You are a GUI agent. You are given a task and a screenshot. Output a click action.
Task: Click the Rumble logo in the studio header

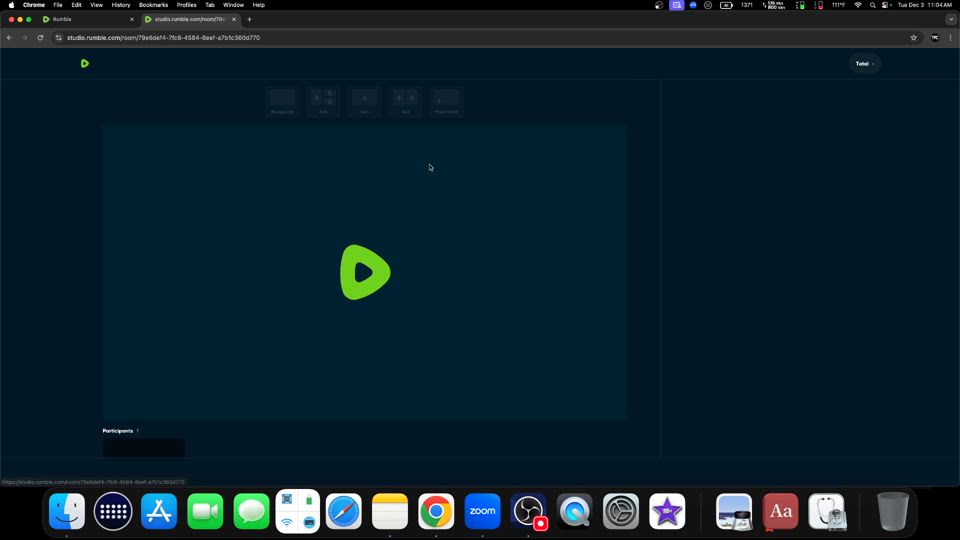(x=85, y=63)
